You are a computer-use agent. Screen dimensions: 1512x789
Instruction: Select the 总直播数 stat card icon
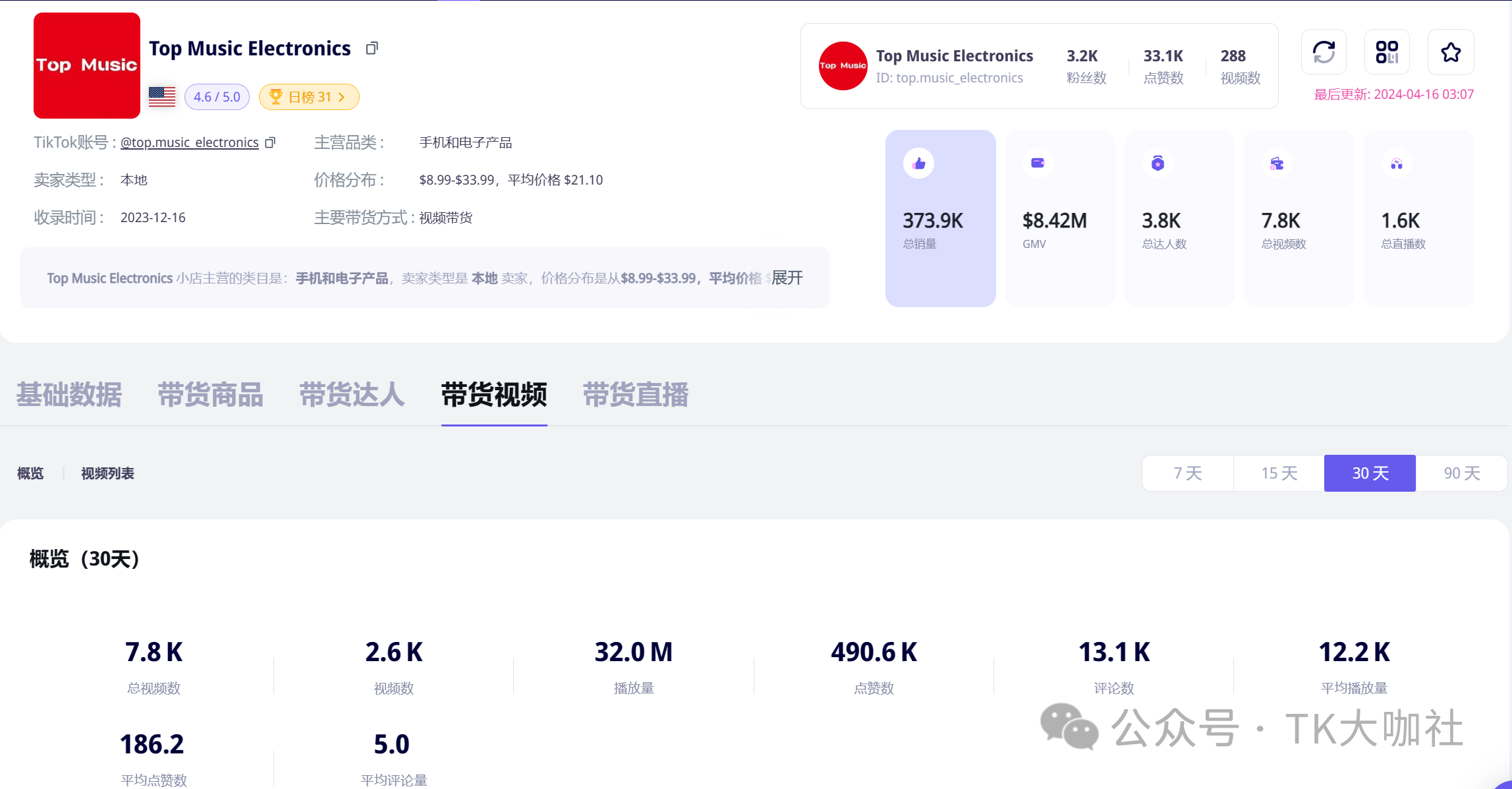point(1396,163)
